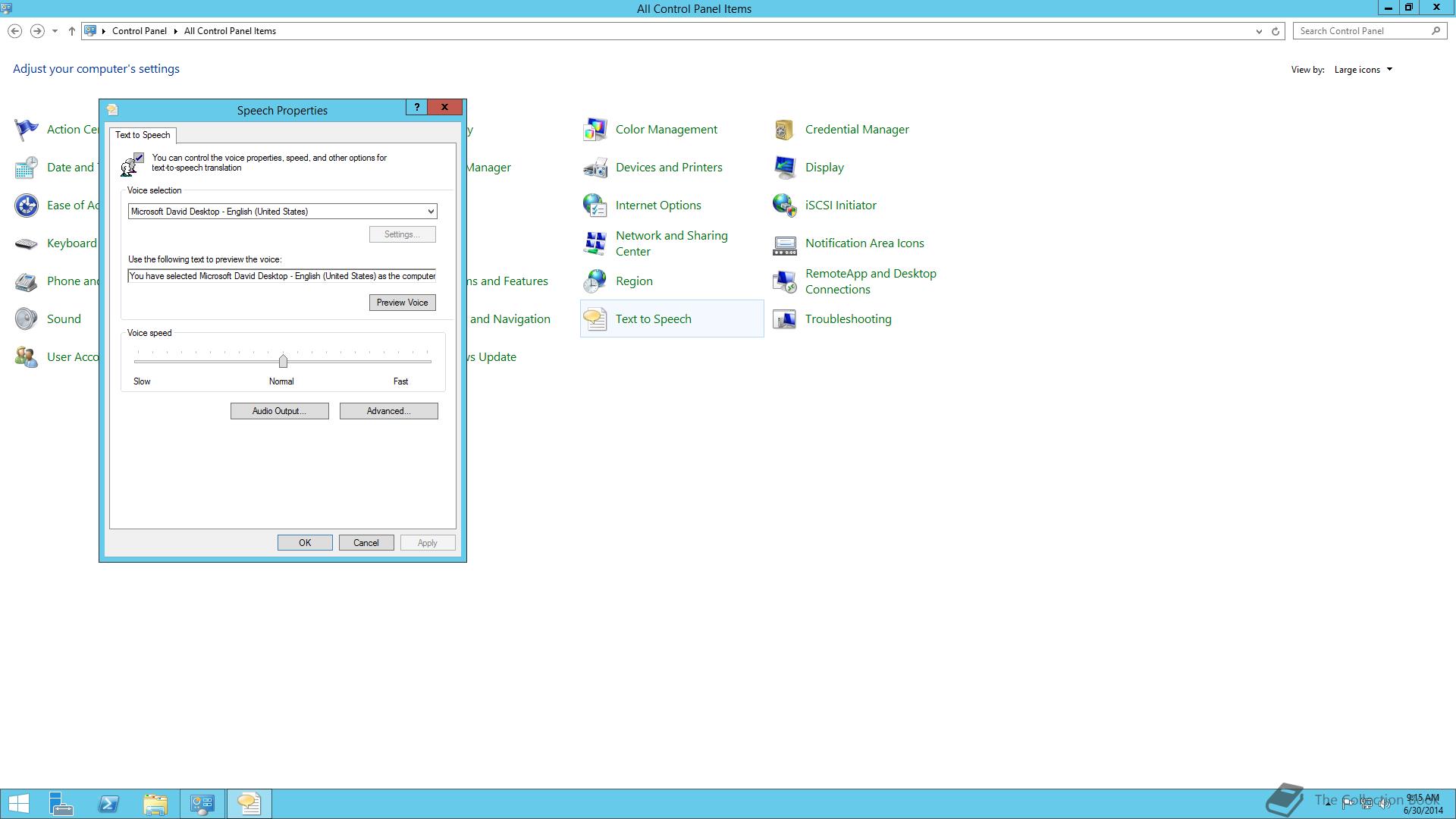1456x819 pixels.
Task: Open the Region globe icon
Action: [x=595, y=281]
